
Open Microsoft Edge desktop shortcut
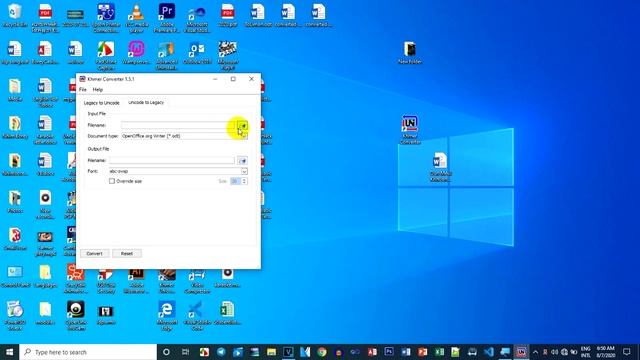[x=167, y=316]
